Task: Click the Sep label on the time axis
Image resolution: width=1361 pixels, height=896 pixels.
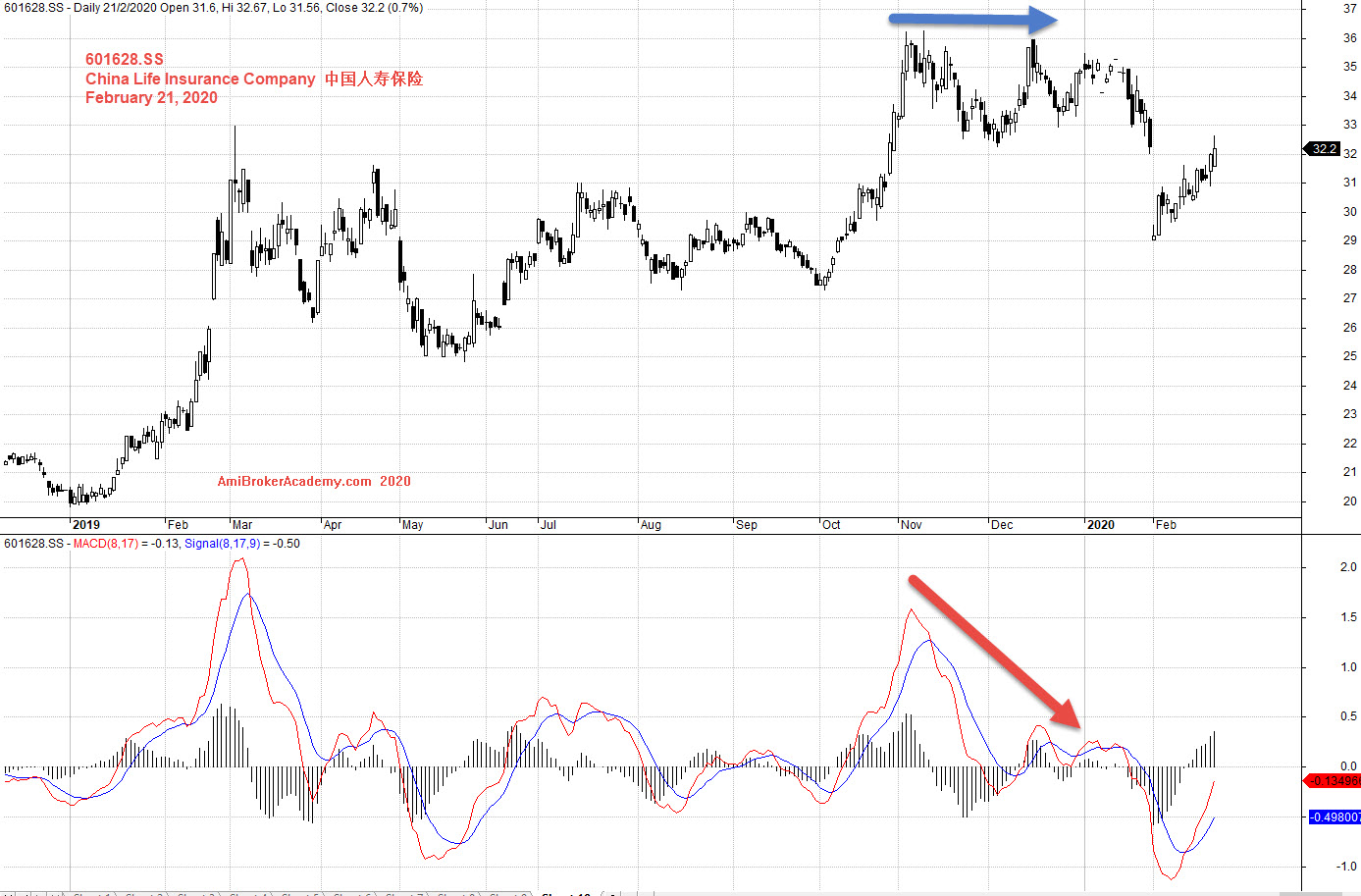Action: pyautogui.click(x=747, y=525)
